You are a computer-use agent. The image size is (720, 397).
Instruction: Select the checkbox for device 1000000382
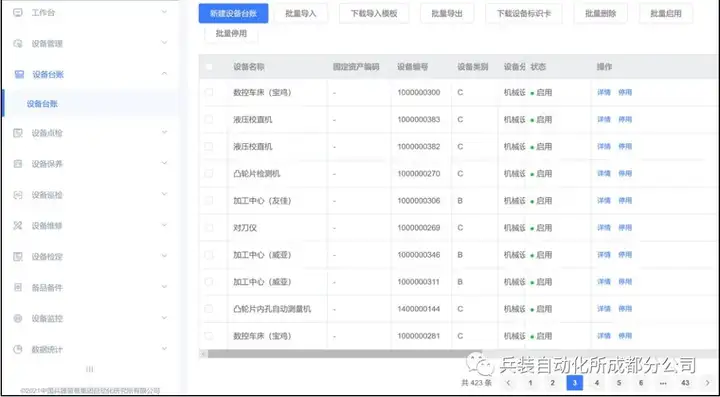[x=209, y=146]
